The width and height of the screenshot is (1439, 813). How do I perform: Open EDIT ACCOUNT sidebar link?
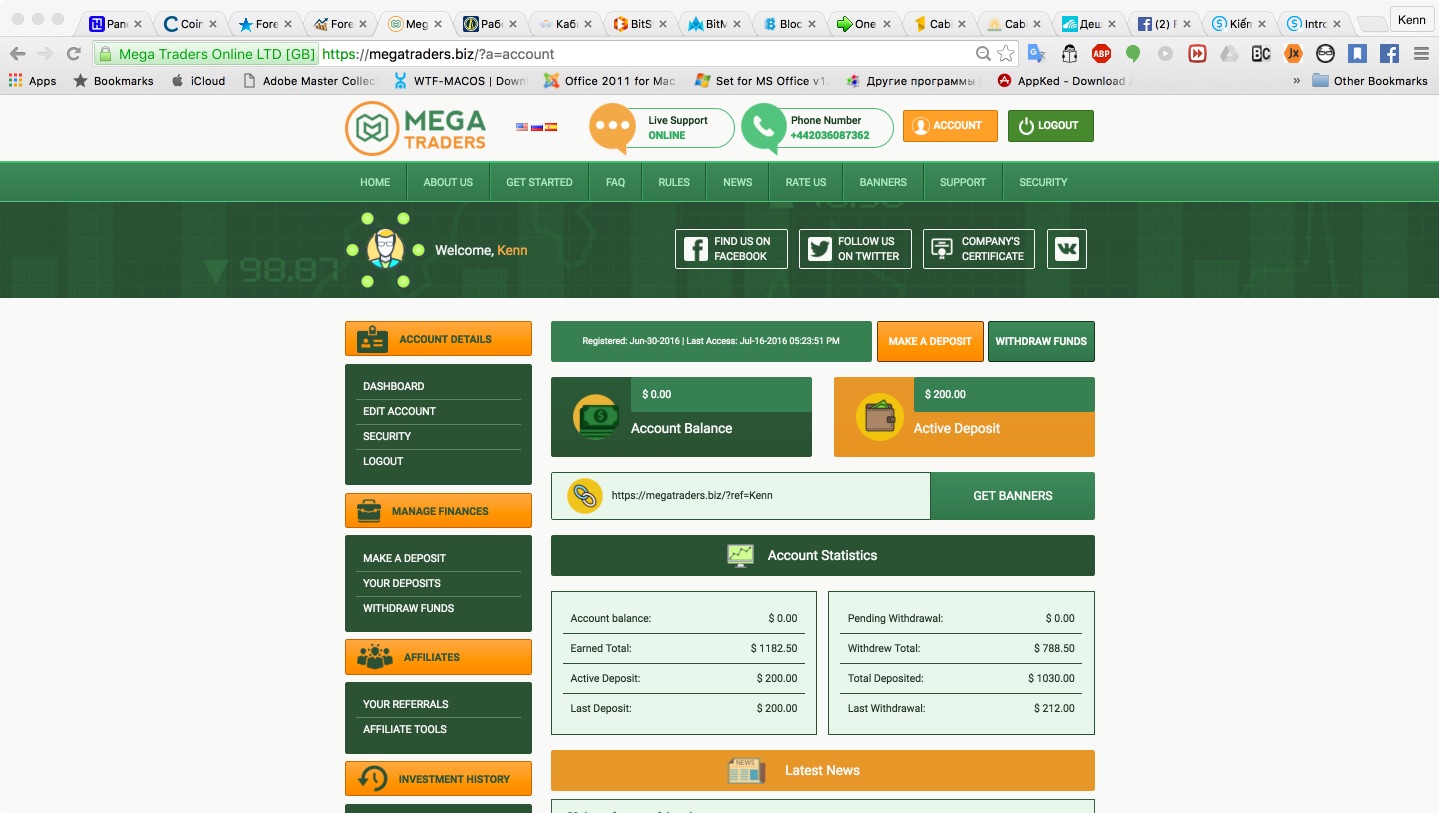pyautogui.click(x=399, y=411)
